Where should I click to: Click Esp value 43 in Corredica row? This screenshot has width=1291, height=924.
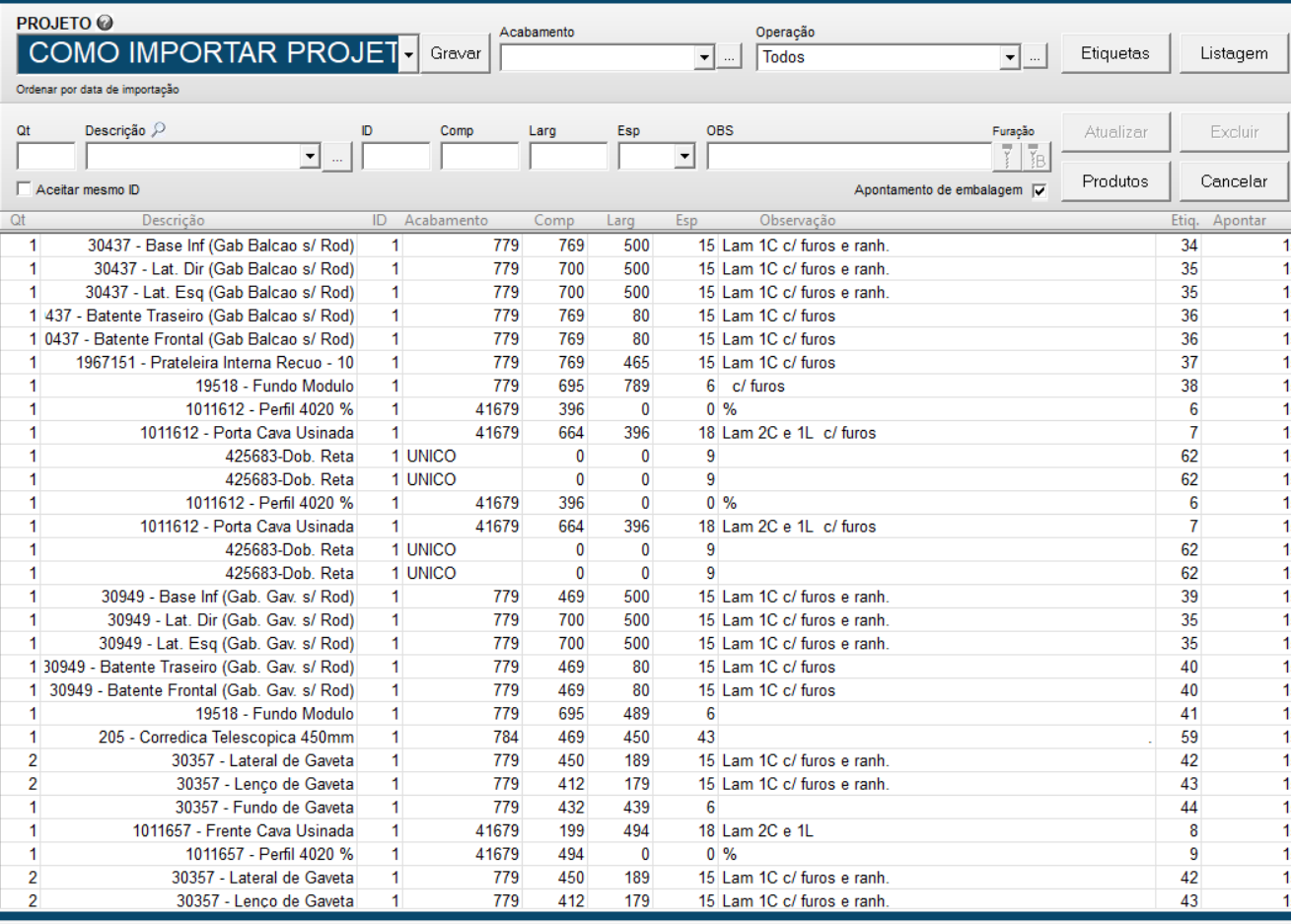pos(705,738)
